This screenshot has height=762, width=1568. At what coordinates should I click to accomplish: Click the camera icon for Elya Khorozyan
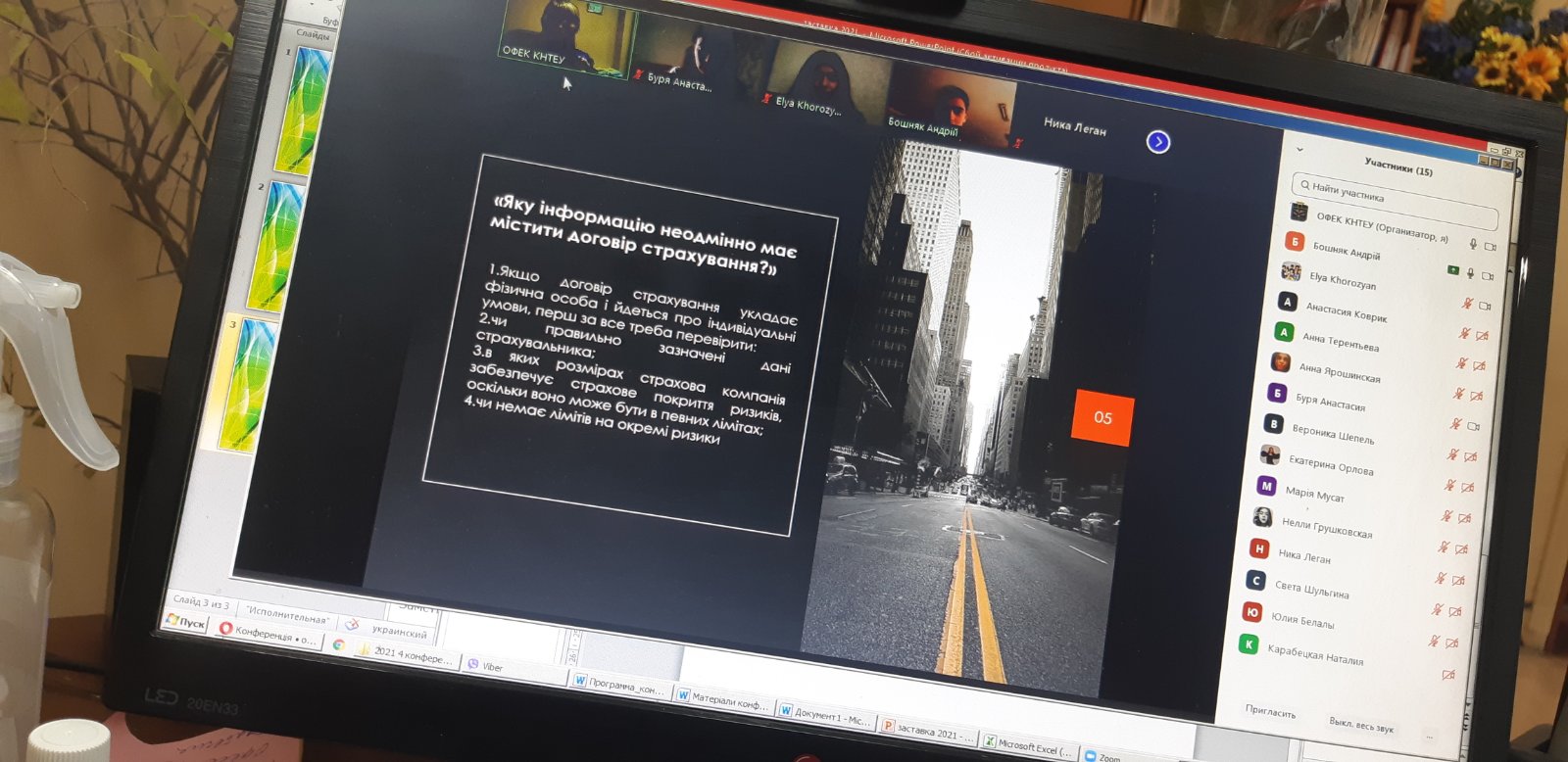point(1488,276)
